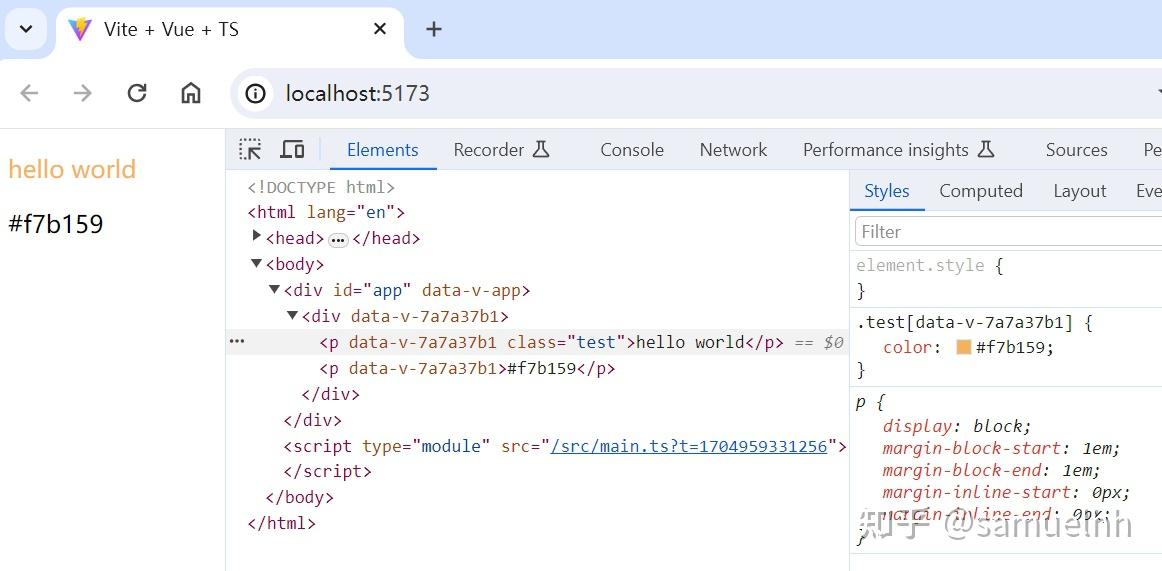Go to browser home page
The image size is (1162, 571).
(190, 93)
